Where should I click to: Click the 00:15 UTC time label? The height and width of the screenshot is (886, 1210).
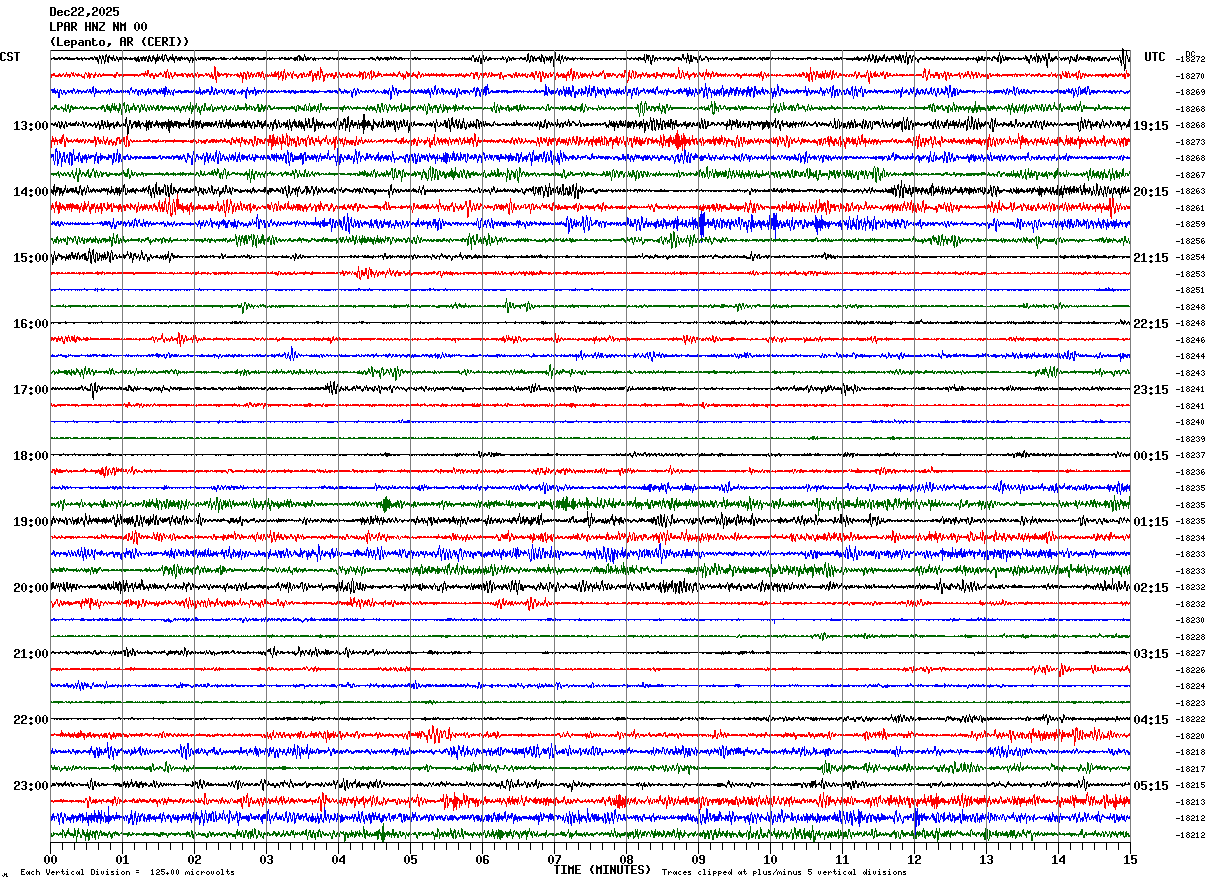coord(1151,456)
